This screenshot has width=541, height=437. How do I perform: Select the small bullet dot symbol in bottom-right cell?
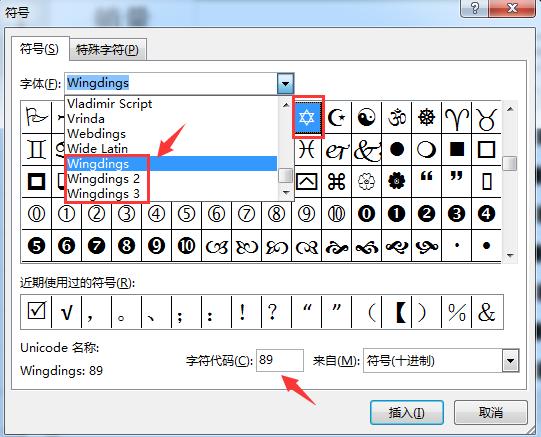click(x=486, y=246)
